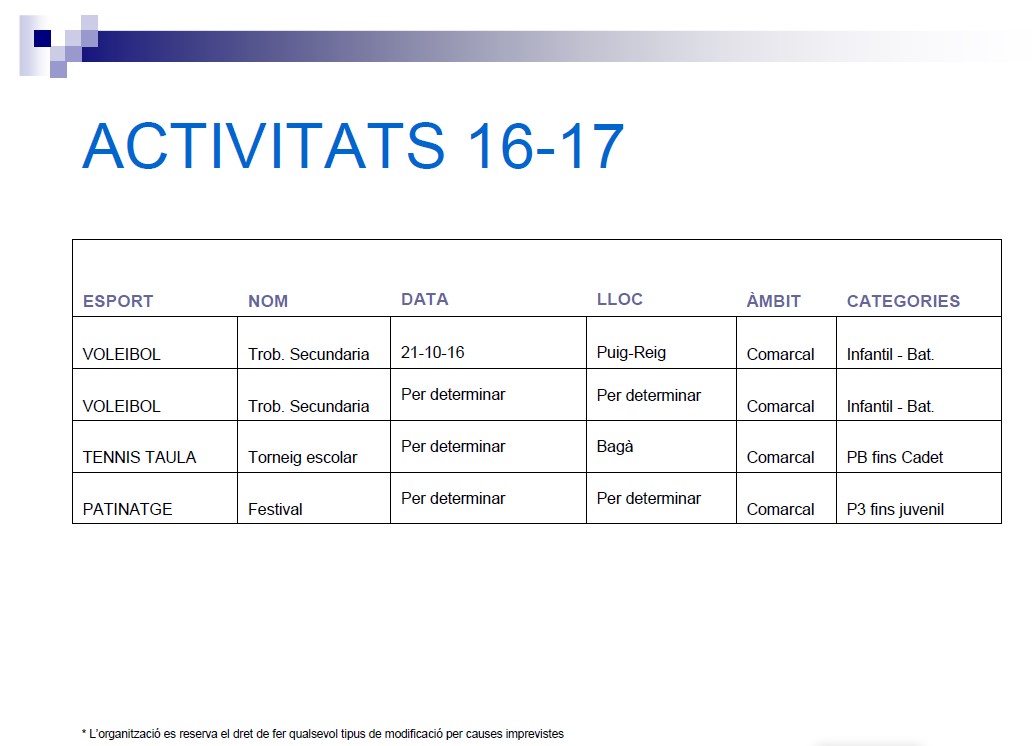Select the PATINATGE sport cell
Image resolution: width=1032 pixels, height=746 pixels.
pyautogui.click(x=127, y=509)
